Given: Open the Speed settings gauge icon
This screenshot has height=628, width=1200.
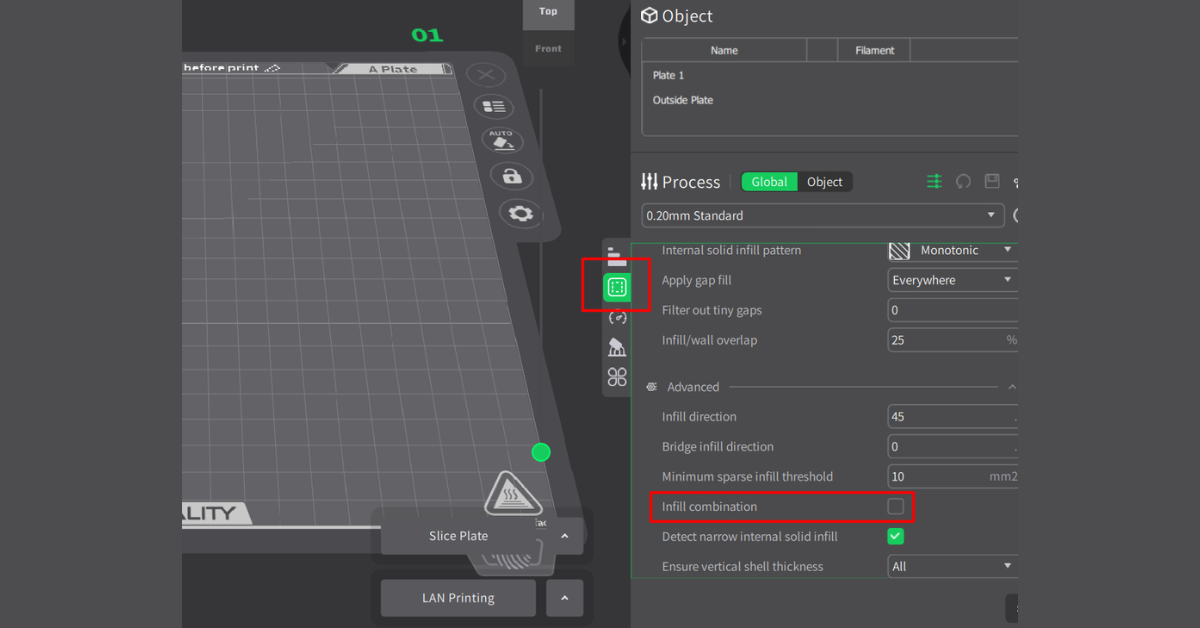Looking at the screenshot, I should 617,318.
